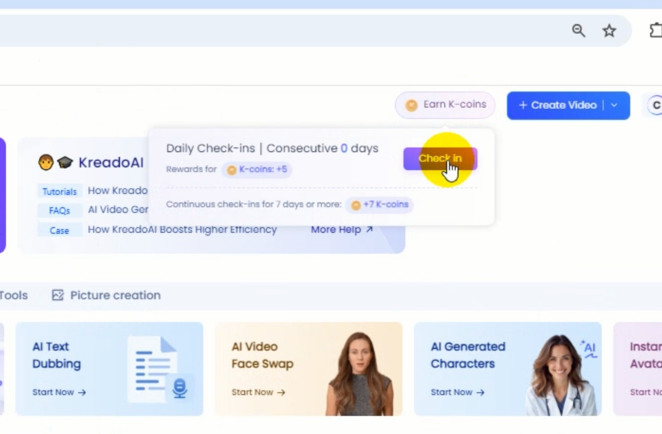Click the document microphone icon on Dubbing card

[158, 369]
